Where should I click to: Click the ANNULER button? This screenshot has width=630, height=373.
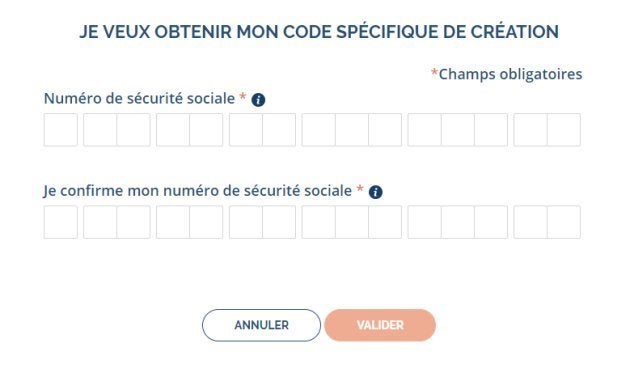point(261,325)
